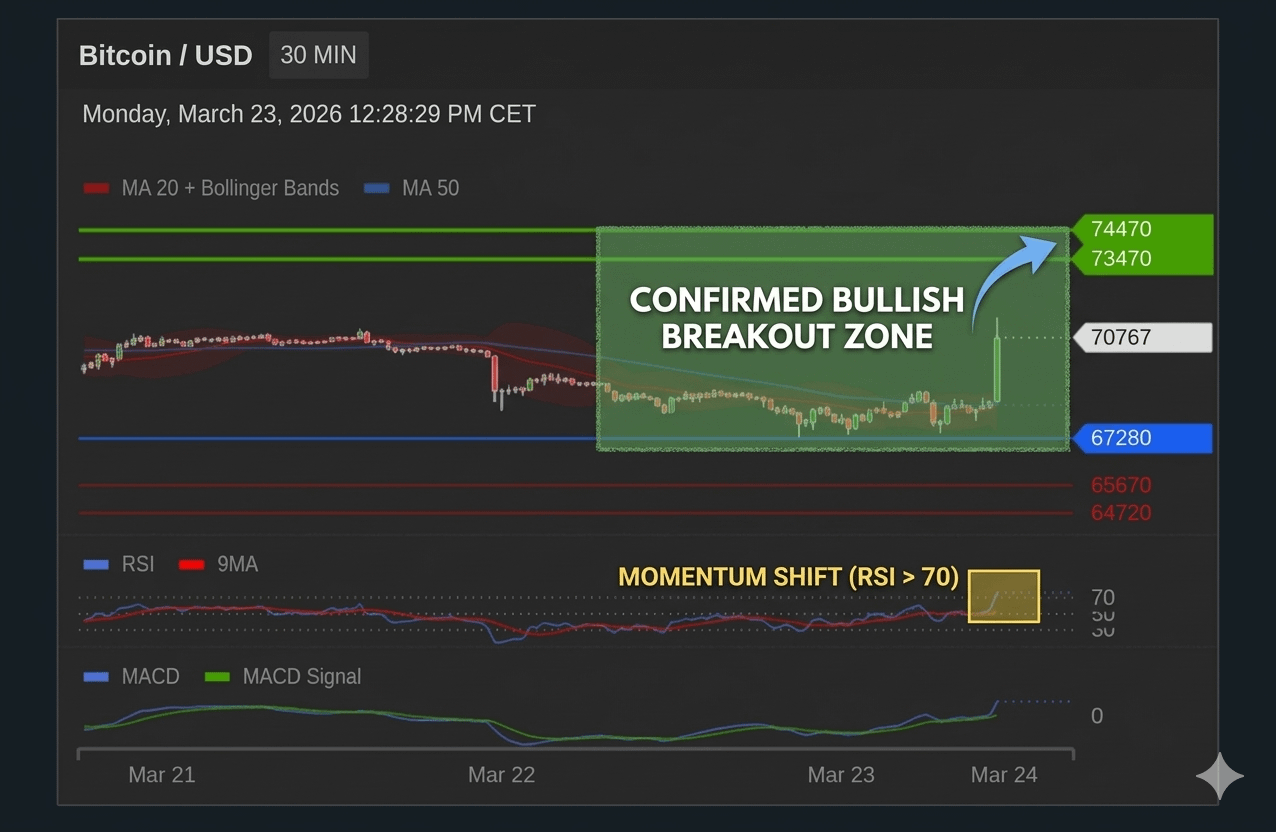
Task: Click the Mar 22 date on time axis
Action: [x=502, y=775]
